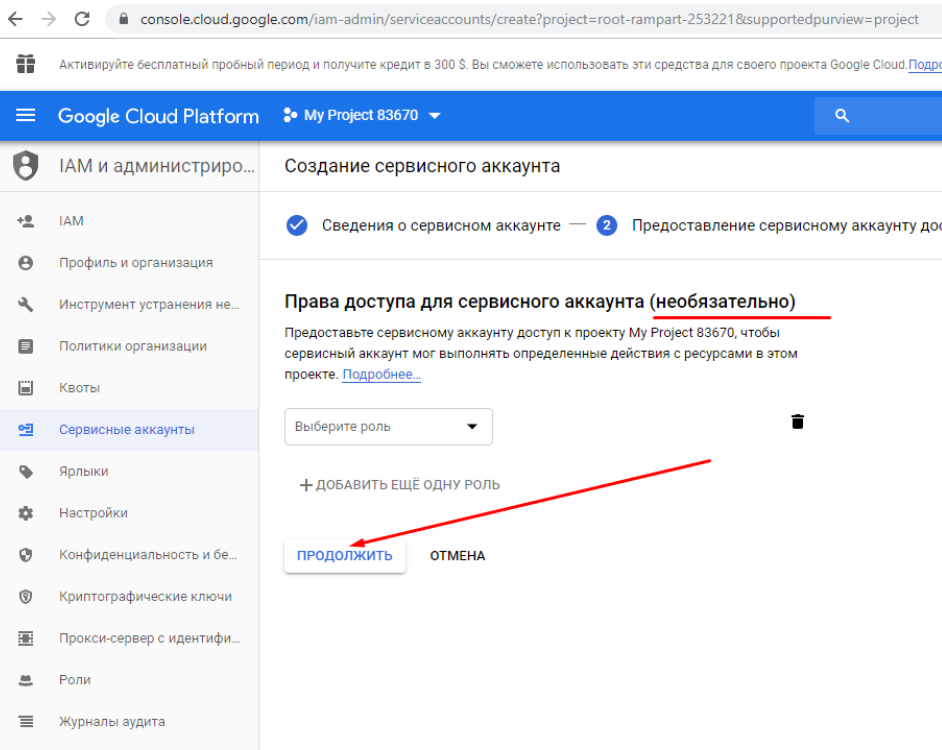Open Политики организации in sidebar

(x=129, y=346)
